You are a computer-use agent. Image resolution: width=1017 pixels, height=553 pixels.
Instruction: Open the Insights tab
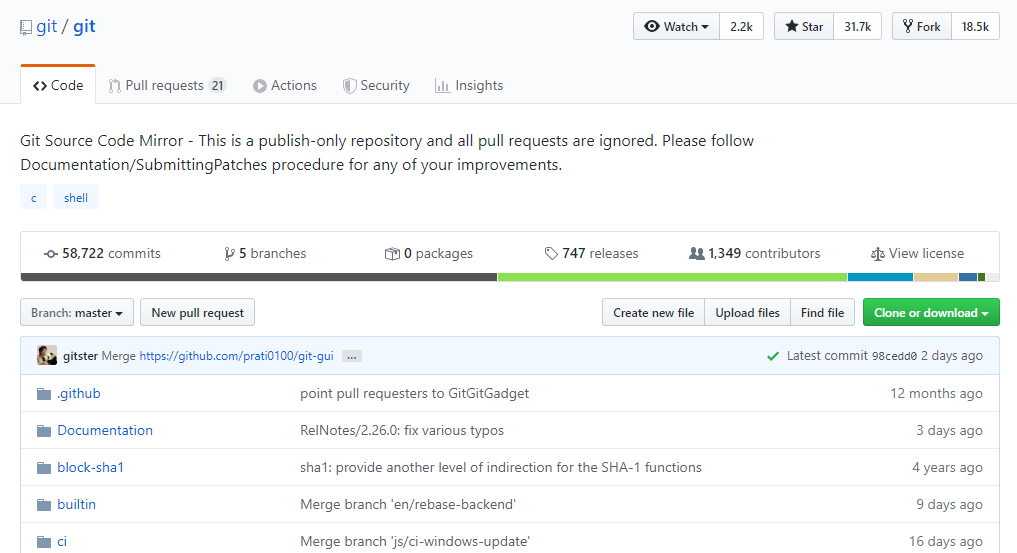click(469, 86)
